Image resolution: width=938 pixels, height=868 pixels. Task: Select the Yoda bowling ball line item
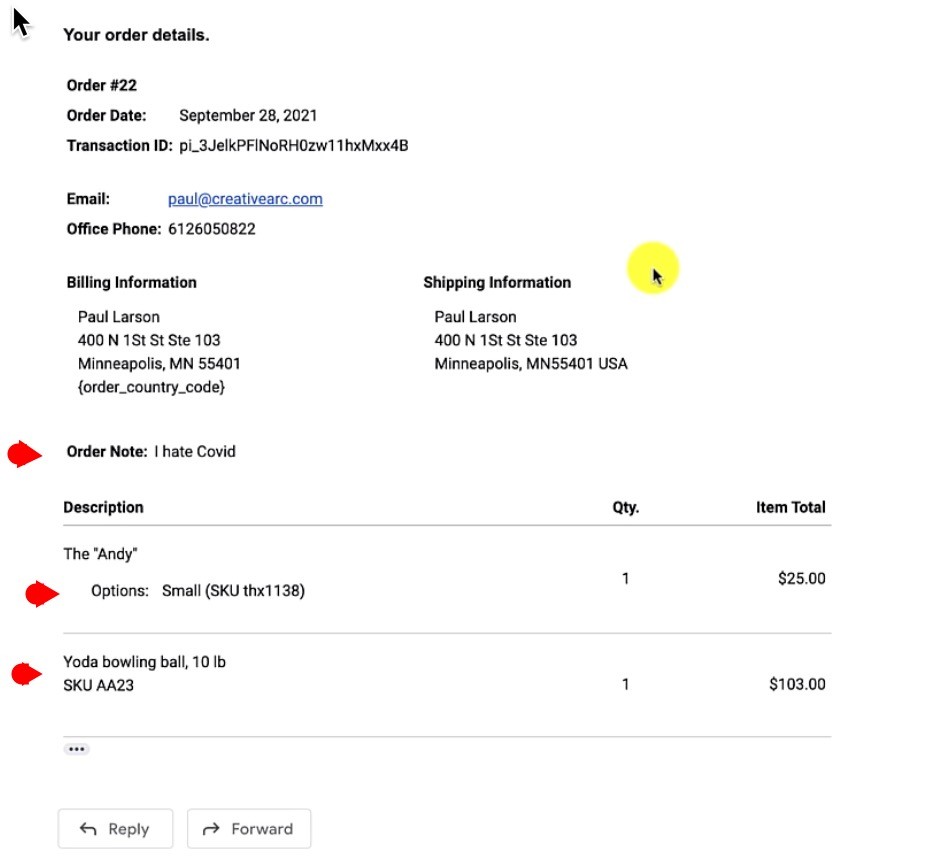[144, 661]
